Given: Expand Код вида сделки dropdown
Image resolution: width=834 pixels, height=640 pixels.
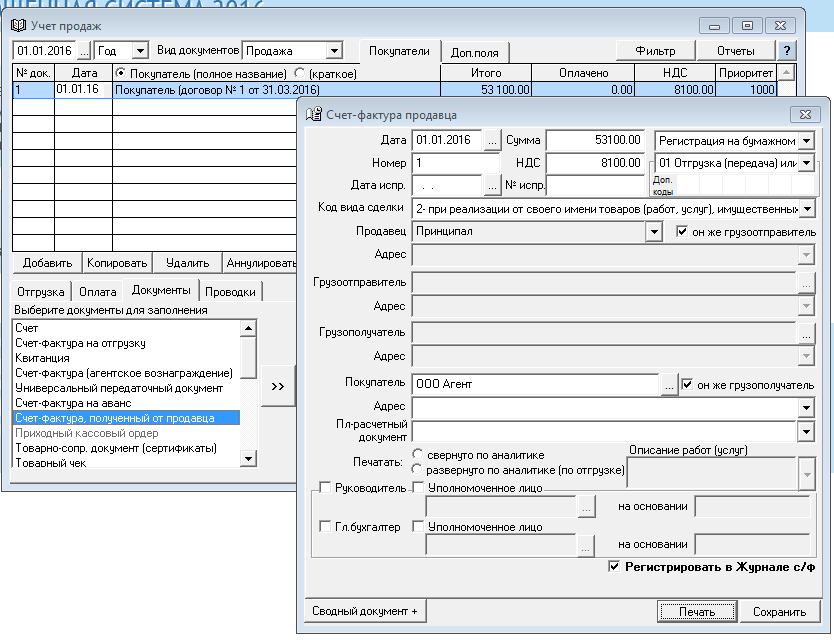Looking at the screenshot, I should (807, 209).
